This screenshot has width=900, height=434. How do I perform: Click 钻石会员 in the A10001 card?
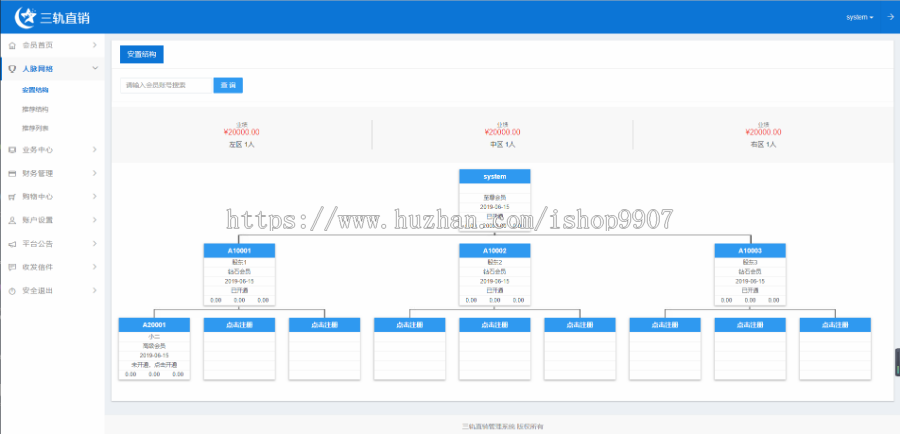[239, 272]
